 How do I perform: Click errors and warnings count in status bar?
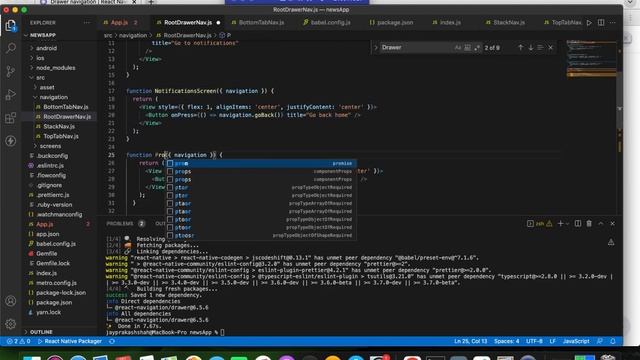pos(18,341)
